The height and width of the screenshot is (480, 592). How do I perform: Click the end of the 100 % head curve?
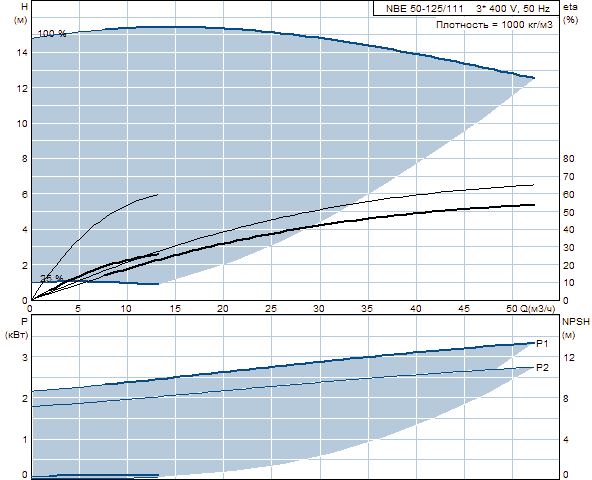pos(534,78)
